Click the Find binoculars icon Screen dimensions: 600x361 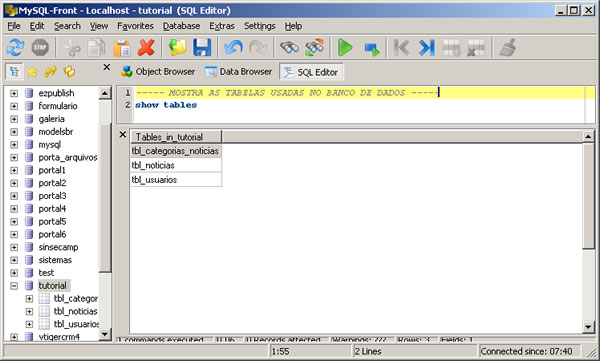tap(290, 48)
